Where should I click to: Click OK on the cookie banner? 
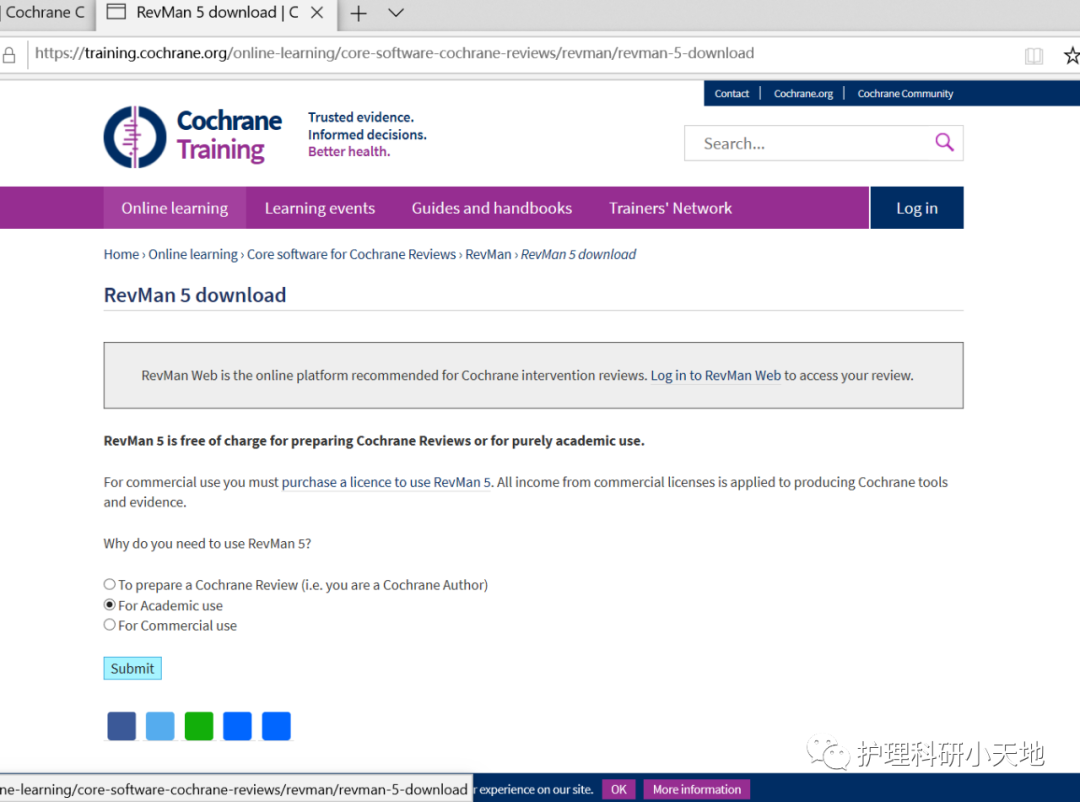619,790
